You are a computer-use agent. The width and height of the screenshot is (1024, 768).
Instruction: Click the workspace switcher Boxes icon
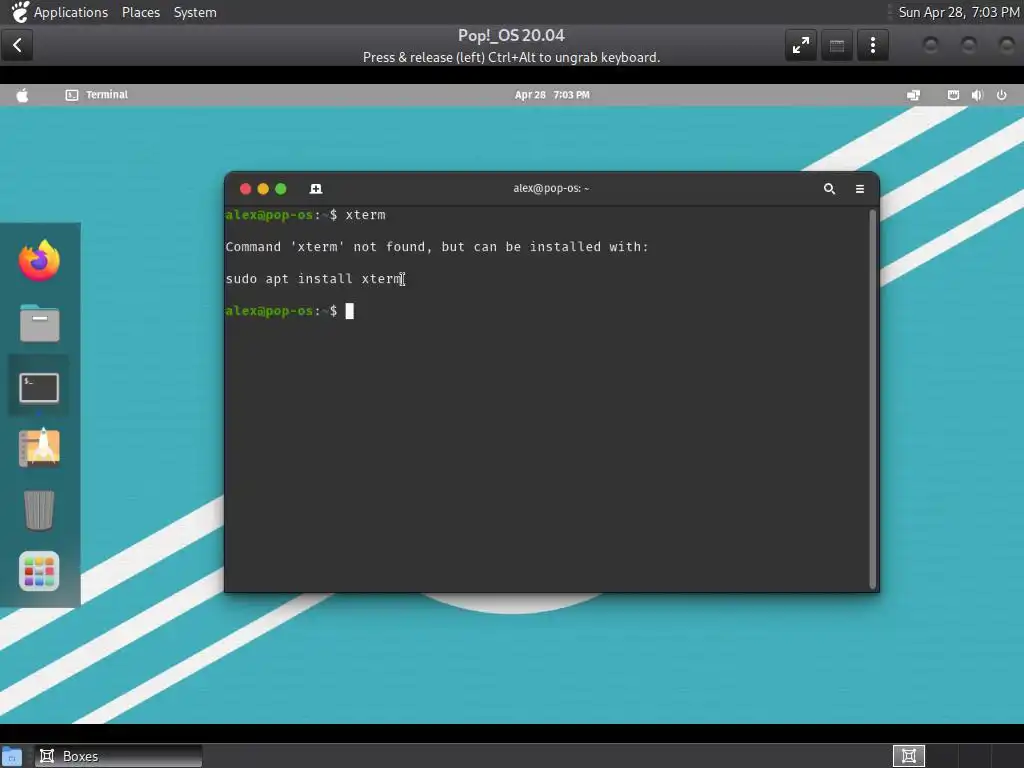pyautogui.click(x=908, y=756)
